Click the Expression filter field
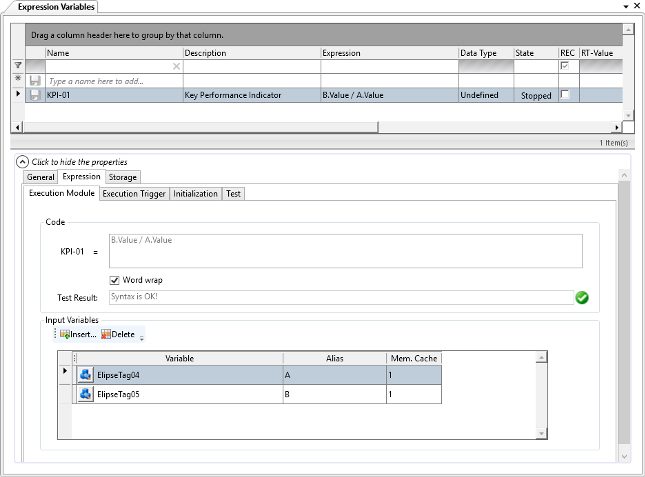645x477 pixels. [x=390, y=66]
